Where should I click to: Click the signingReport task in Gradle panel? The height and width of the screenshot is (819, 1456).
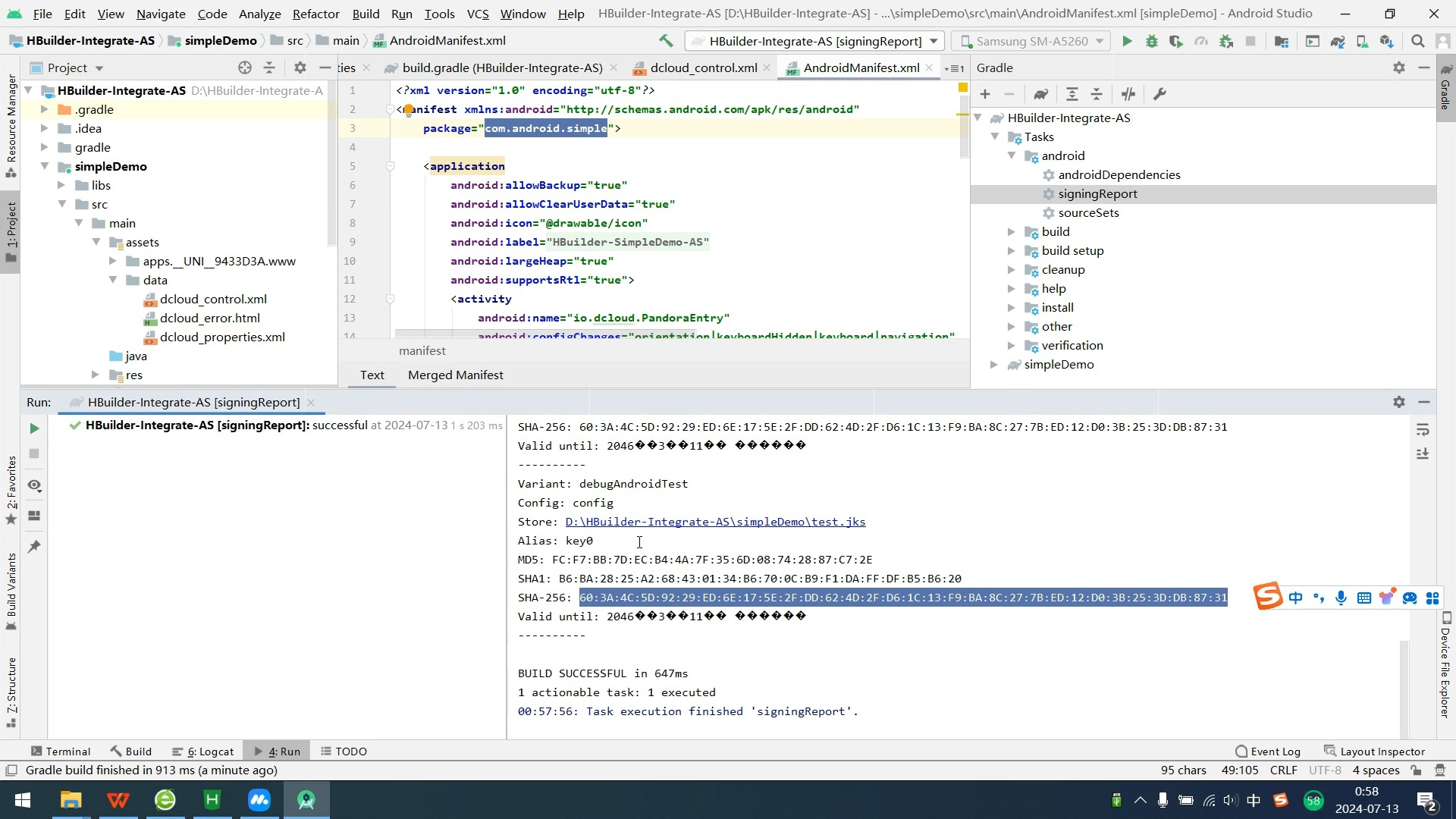click(1098, 194)
